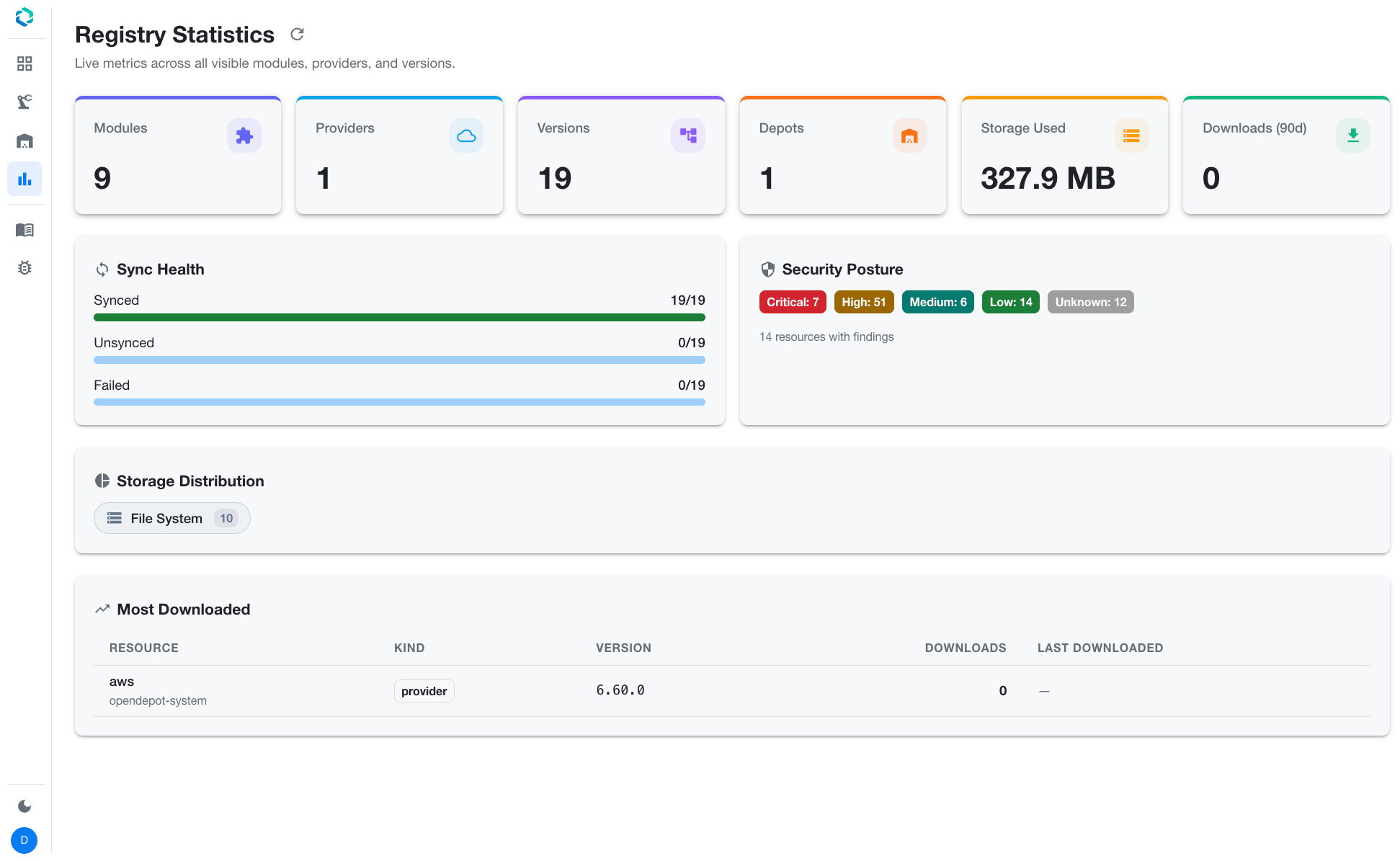
Task: Open the Storage Used 327.9 MB card
Action: tap(1065, 155)
